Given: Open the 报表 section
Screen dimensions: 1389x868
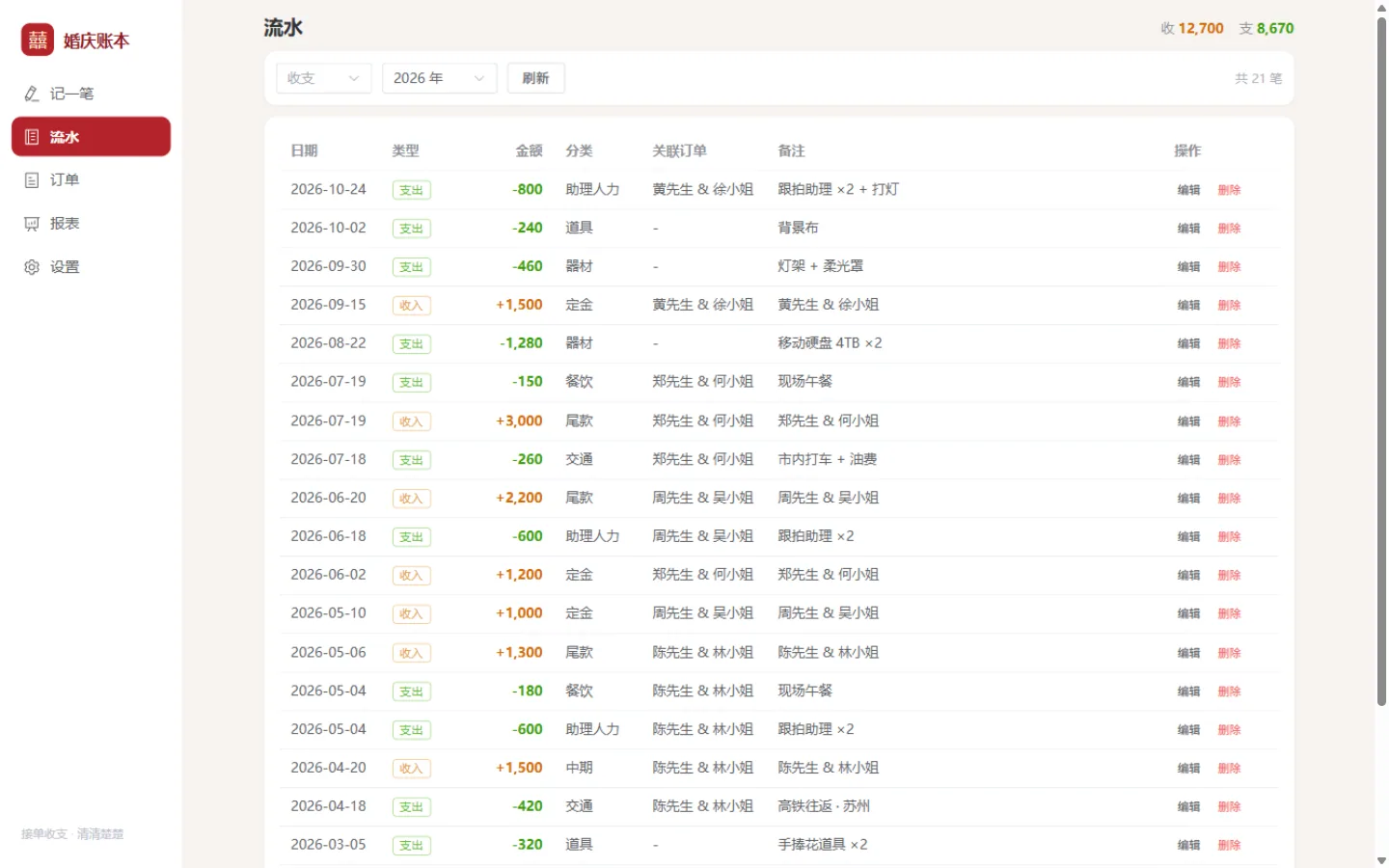Looking at the screenshot, I should [91, 224].
